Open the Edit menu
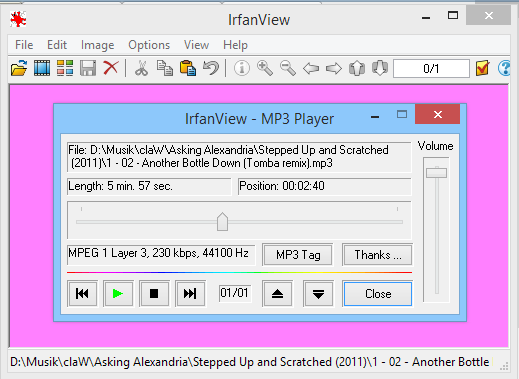 (57, 45)
